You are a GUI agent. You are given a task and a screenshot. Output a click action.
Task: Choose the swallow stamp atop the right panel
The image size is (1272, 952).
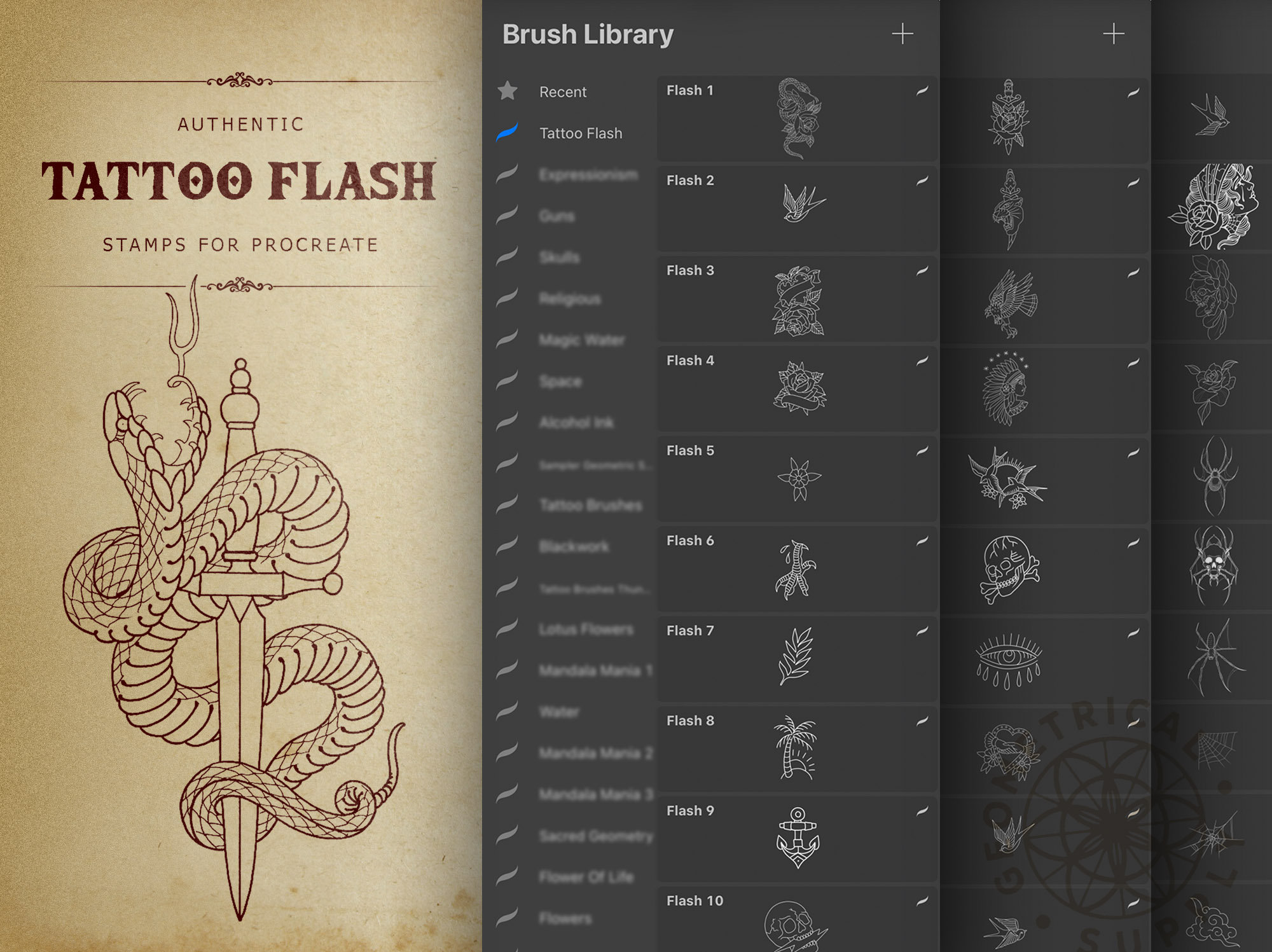tap(1210, 115)
